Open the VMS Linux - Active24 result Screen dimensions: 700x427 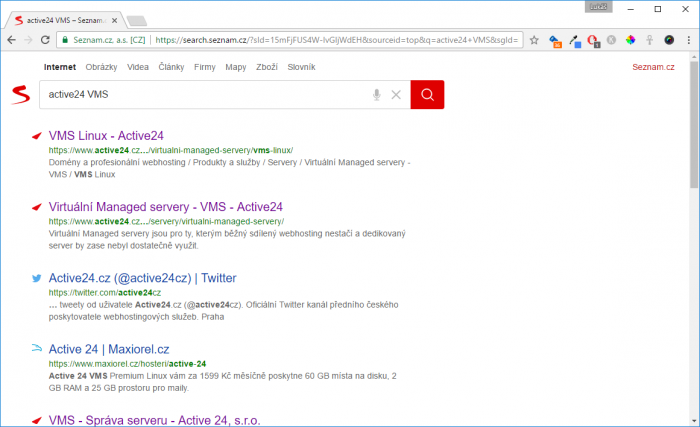106,136
